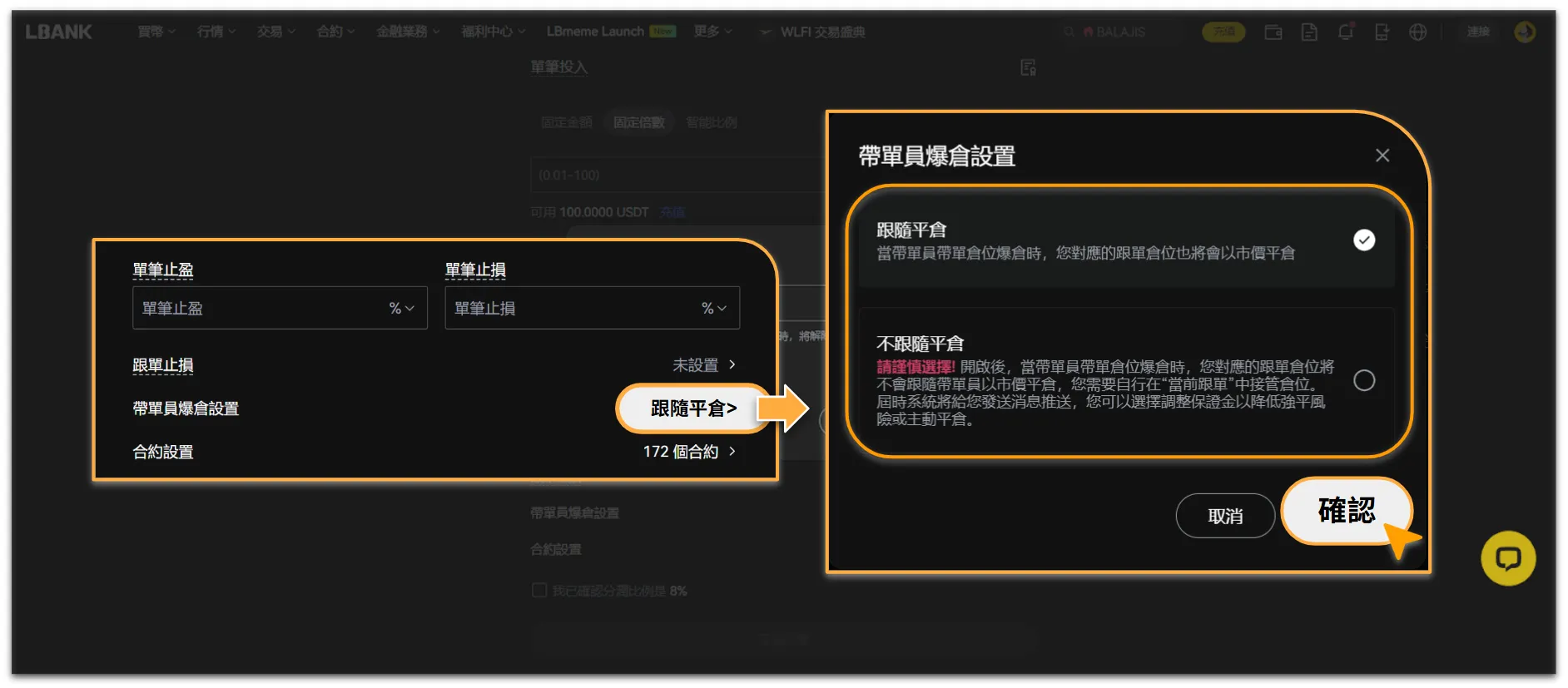Open the yellow chat support bubble

point(1508,558)
